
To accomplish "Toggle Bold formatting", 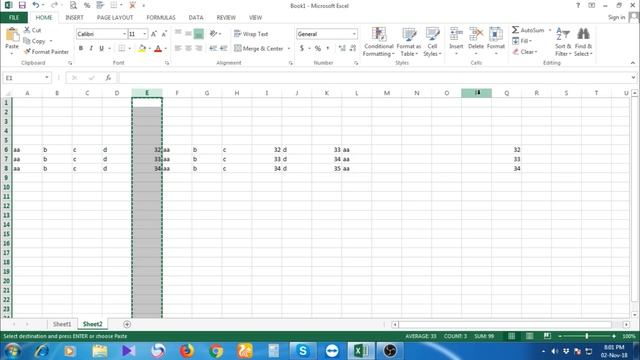I will [81, 49].
